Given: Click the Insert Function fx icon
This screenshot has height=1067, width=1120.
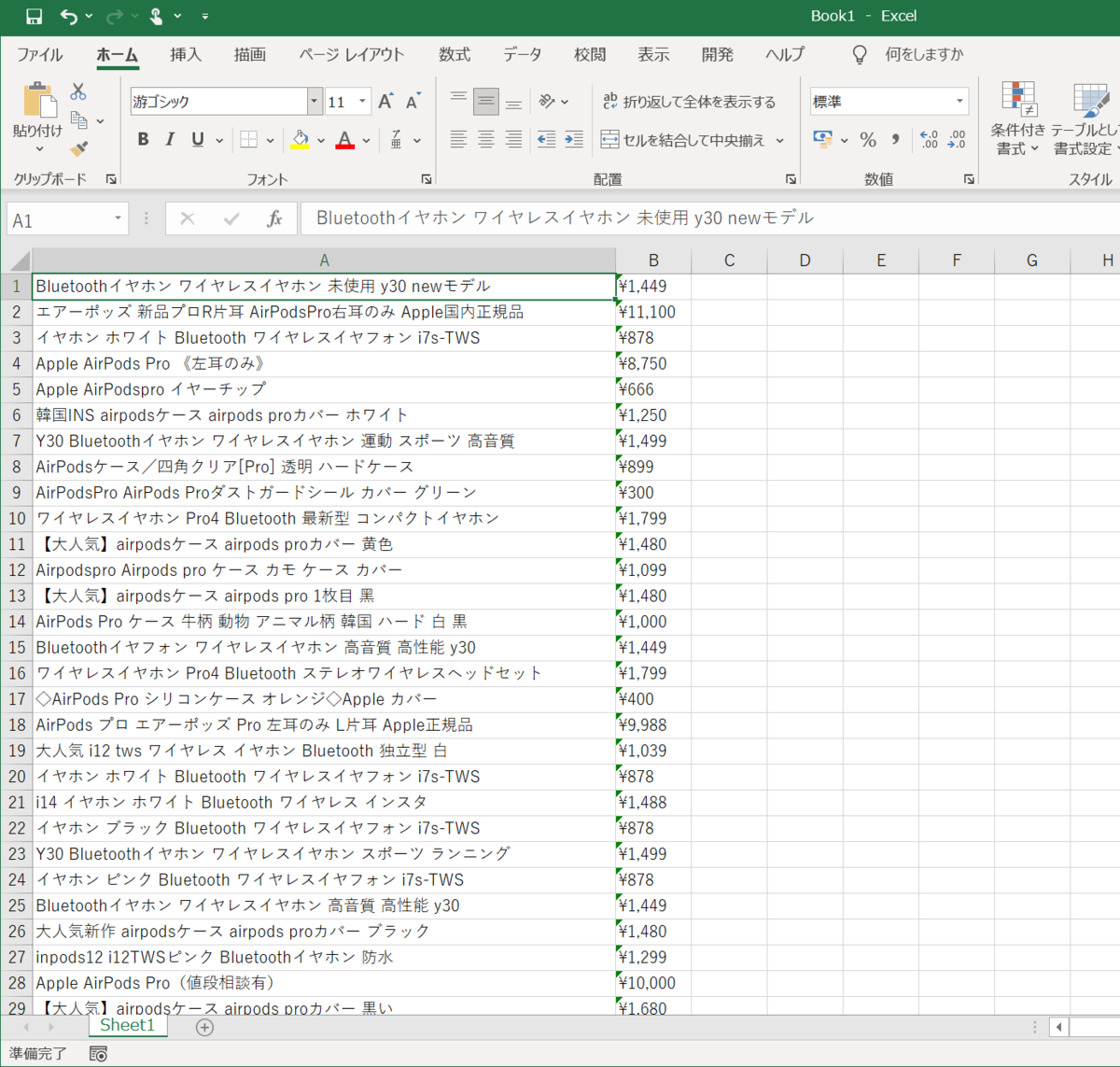Looking at the screenshot, I should 274,218.
